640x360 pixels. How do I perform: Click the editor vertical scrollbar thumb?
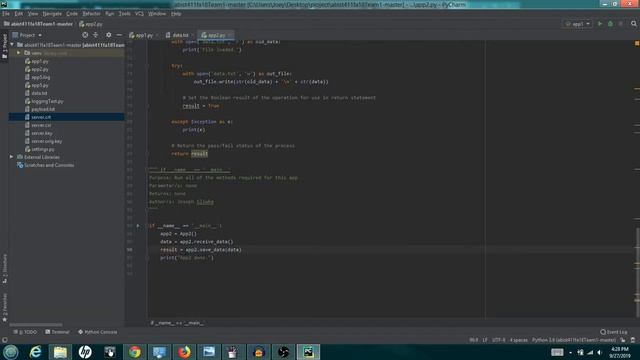point(637,271)
